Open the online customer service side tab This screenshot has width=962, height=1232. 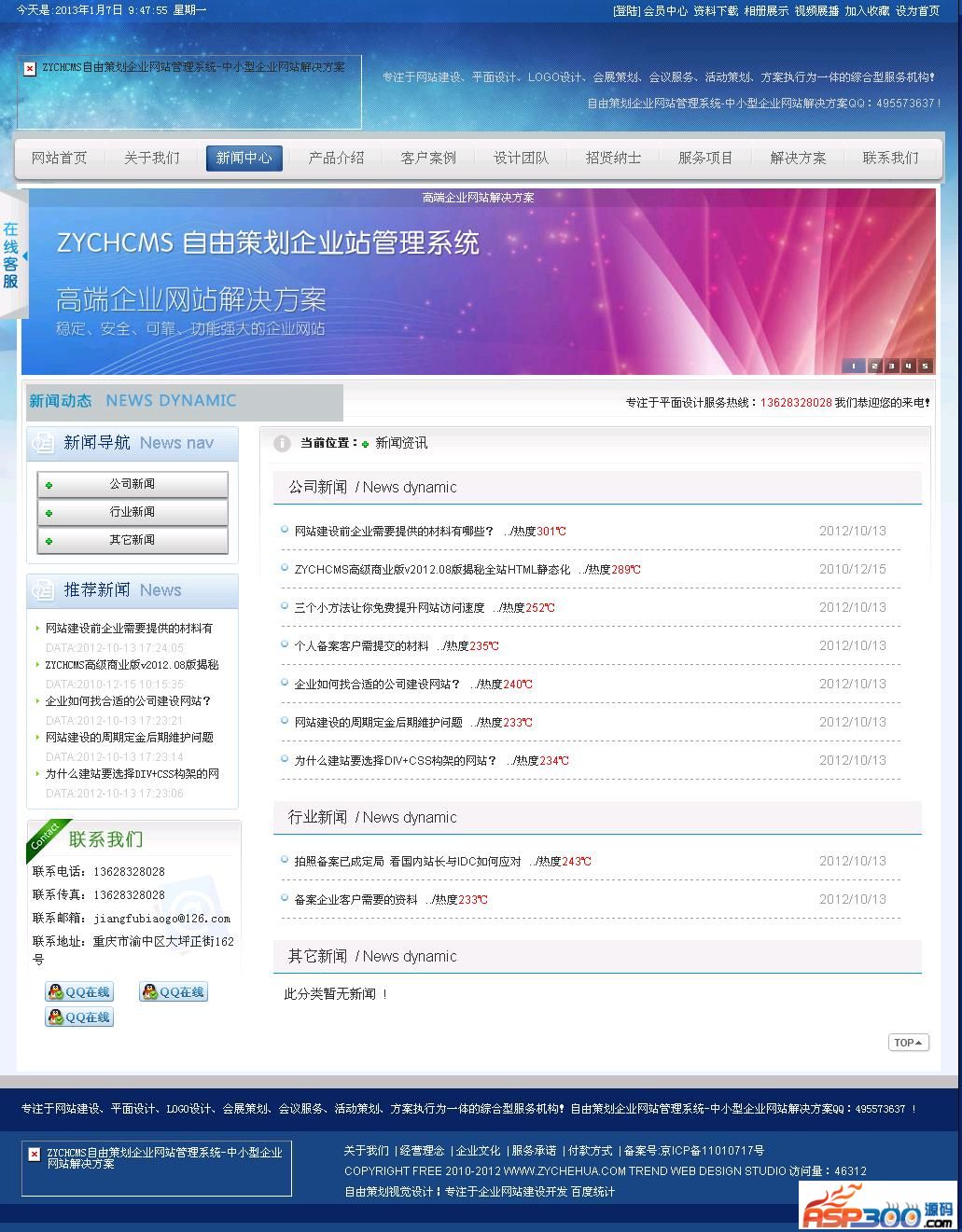[11, 255]
